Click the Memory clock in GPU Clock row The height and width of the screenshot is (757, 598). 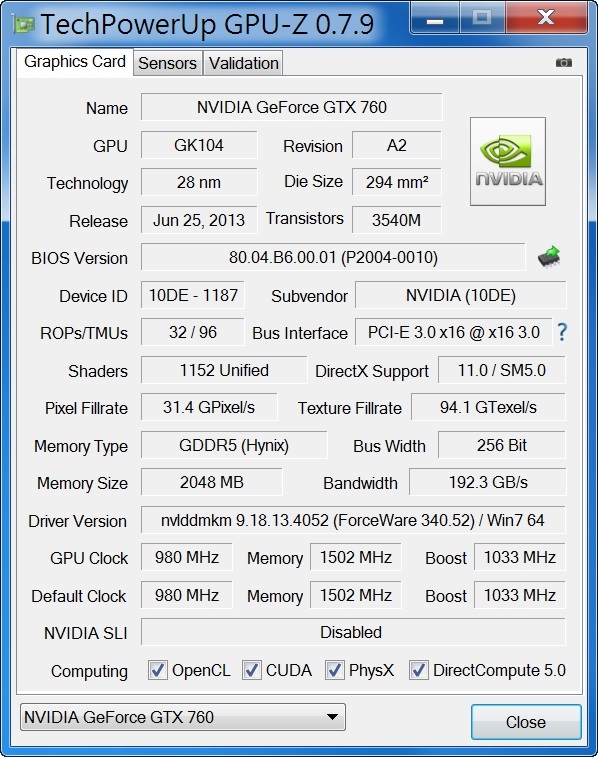(356, 558)
